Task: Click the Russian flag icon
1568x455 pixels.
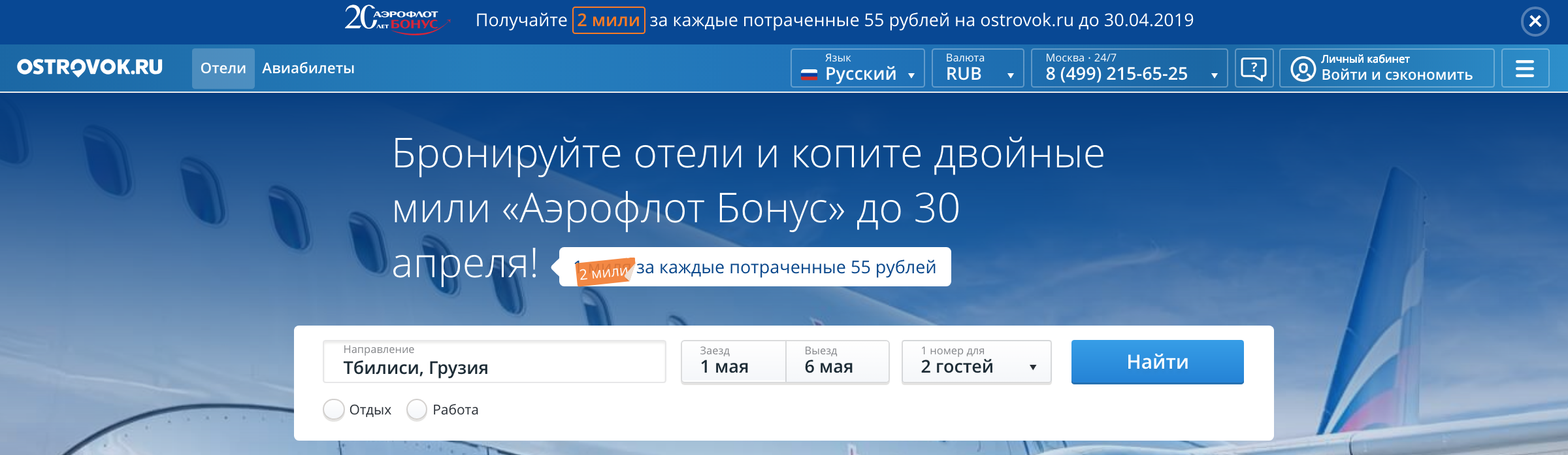Action: [809, 75]
